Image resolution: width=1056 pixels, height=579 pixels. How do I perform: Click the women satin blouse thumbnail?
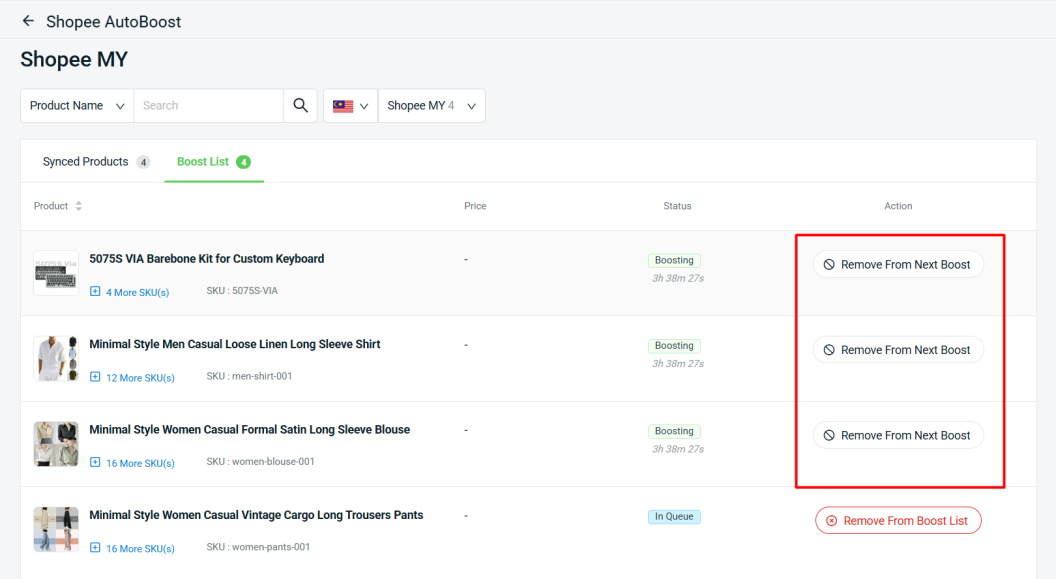(56, 444)
